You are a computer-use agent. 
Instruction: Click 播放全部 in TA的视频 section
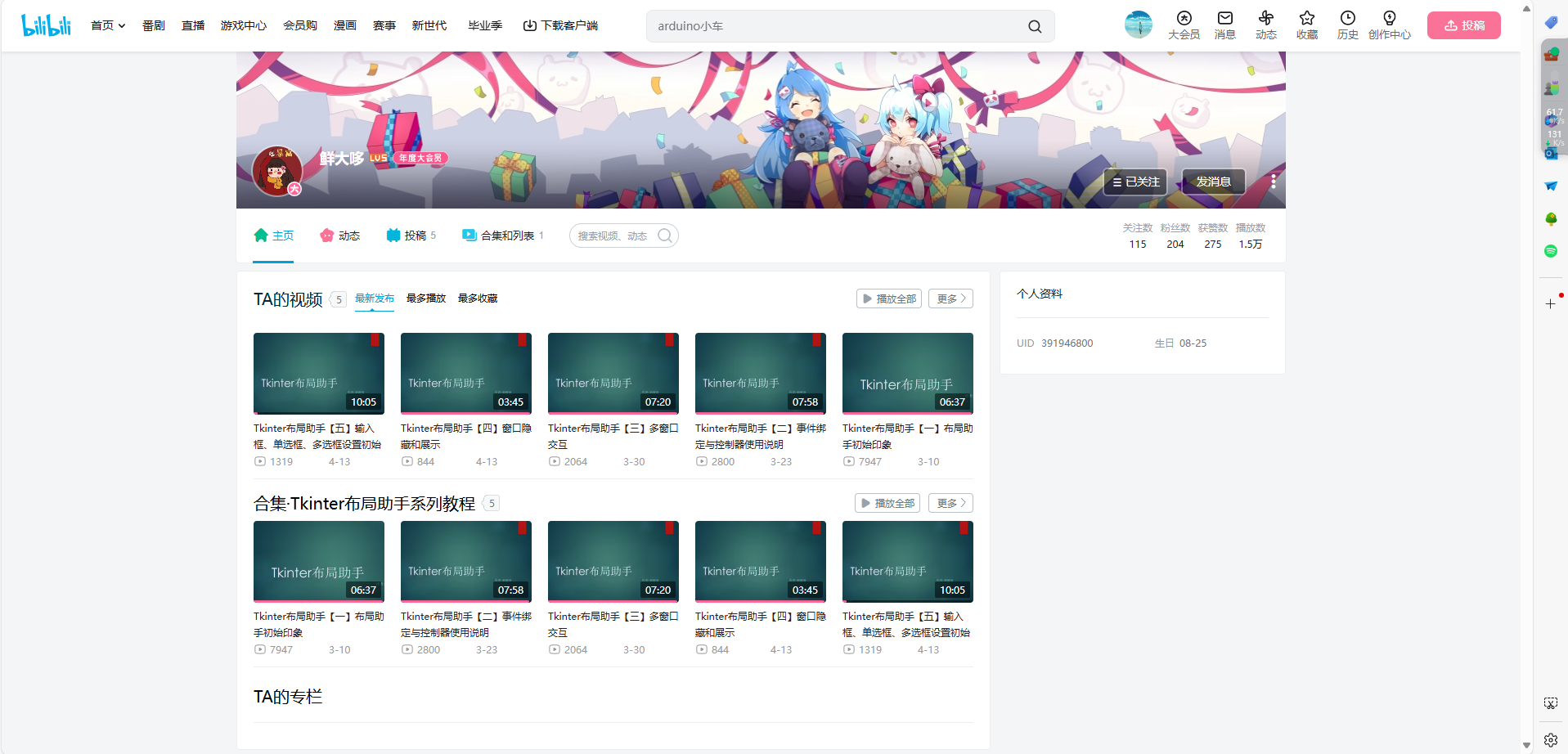pyautogui.click(x=889, y=298)
